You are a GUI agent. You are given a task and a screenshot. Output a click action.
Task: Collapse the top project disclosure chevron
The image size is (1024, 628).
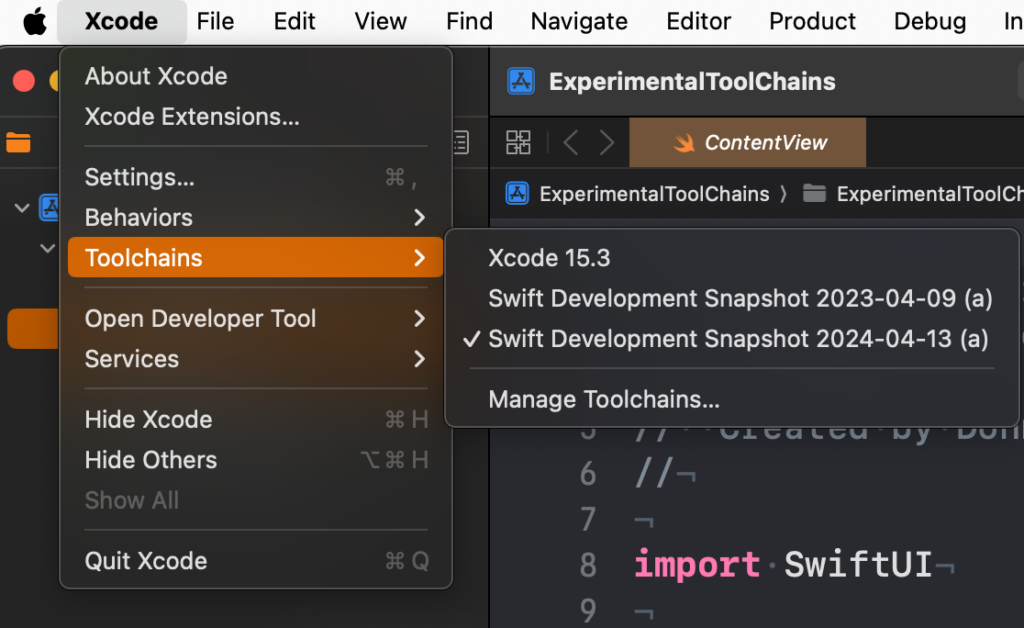(22, 208)
